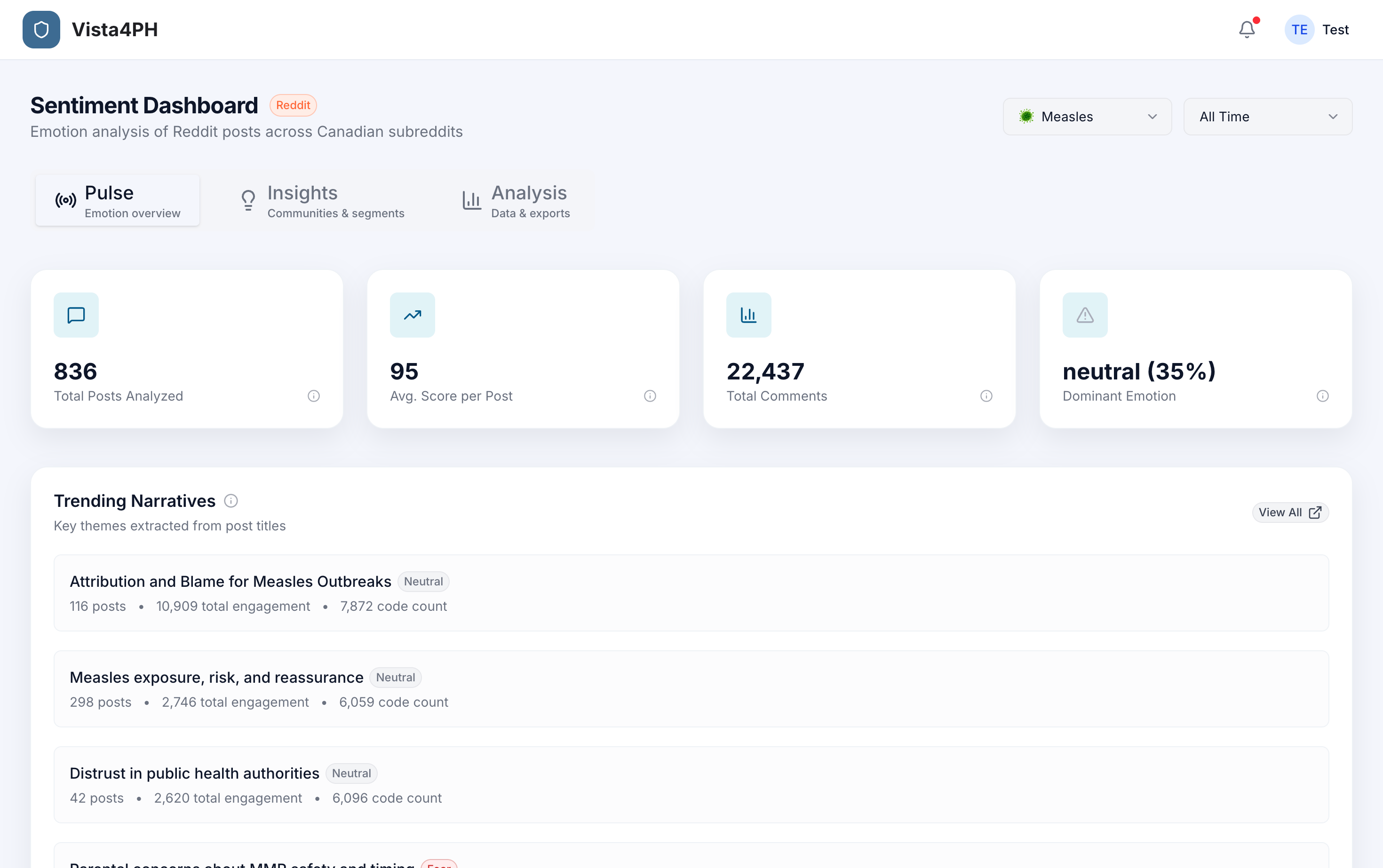Screen dimensions: 1383x868
Task: Click '116 posts' text
Action: (x=98, y=606)
